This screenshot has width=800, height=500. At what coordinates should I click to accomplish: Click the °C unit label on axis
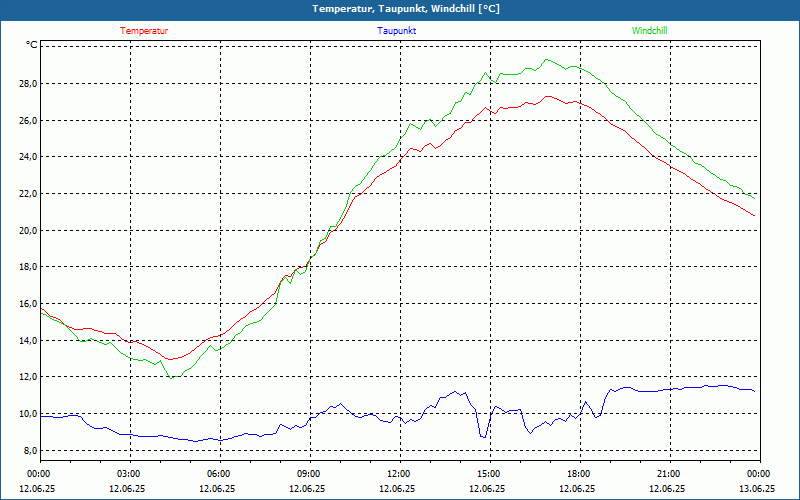[x=32, y=45]
